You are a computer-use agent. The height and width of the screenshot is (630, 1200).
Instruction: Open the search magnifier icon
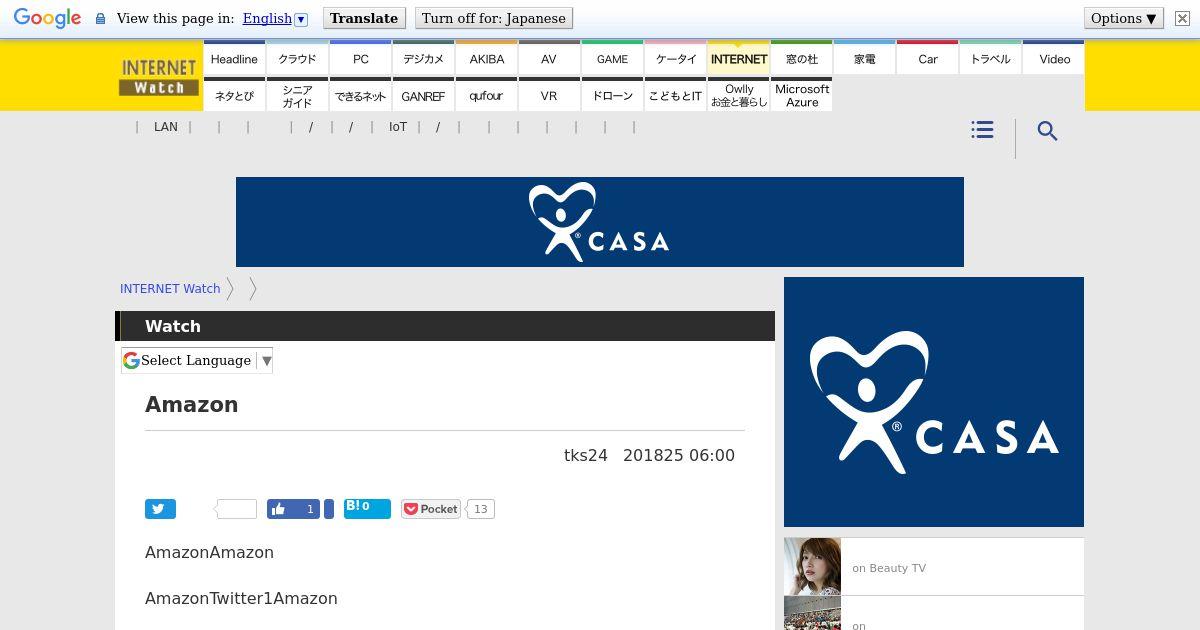tap(1047, 131)
